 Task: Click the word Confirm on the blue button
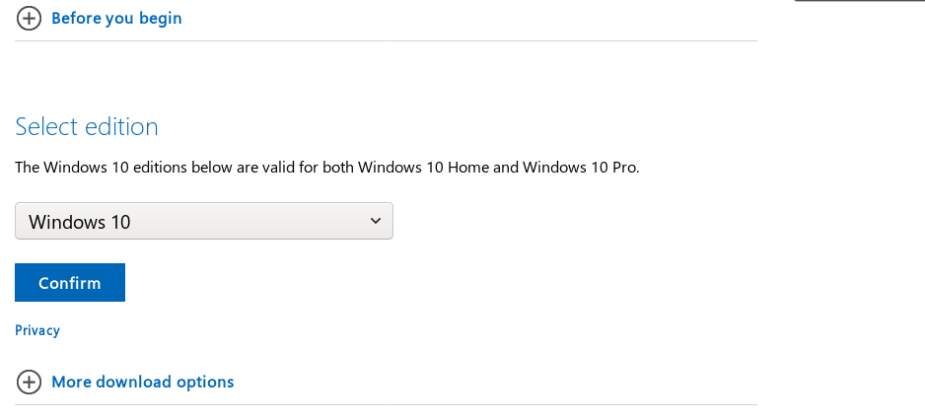(x=70, y=283)
